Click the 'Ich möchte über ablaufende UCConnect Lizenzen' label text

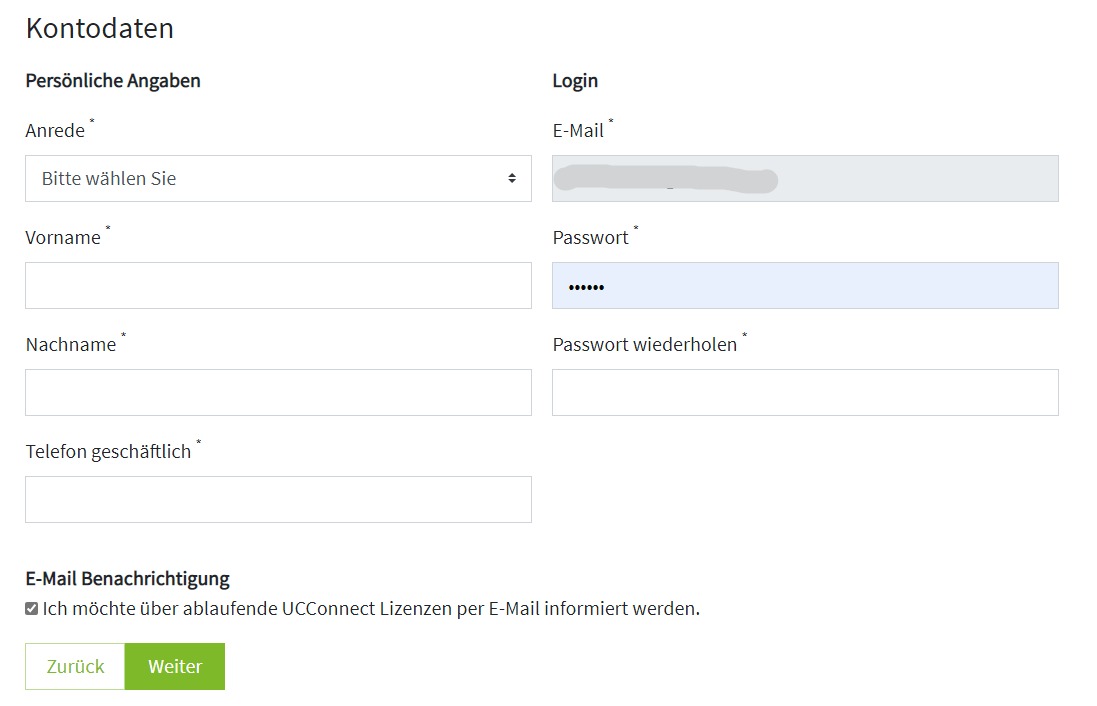[x=371, y=608]
